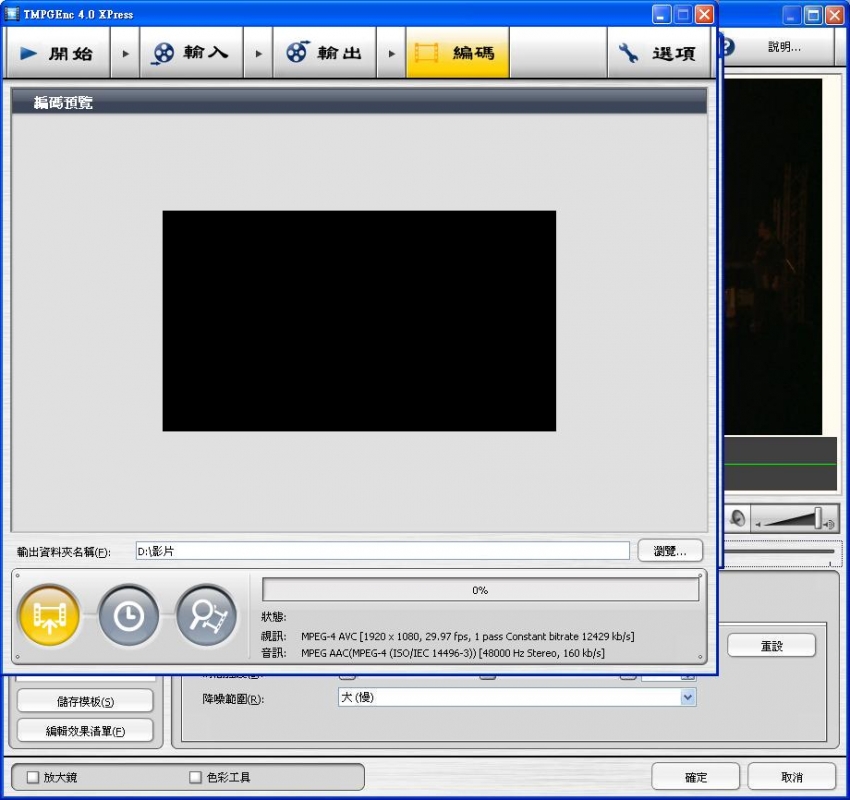Viewport: 850px width, 800px height.
Task: Click the 瀏覽 browse button
Action: [x=670, y=551]
